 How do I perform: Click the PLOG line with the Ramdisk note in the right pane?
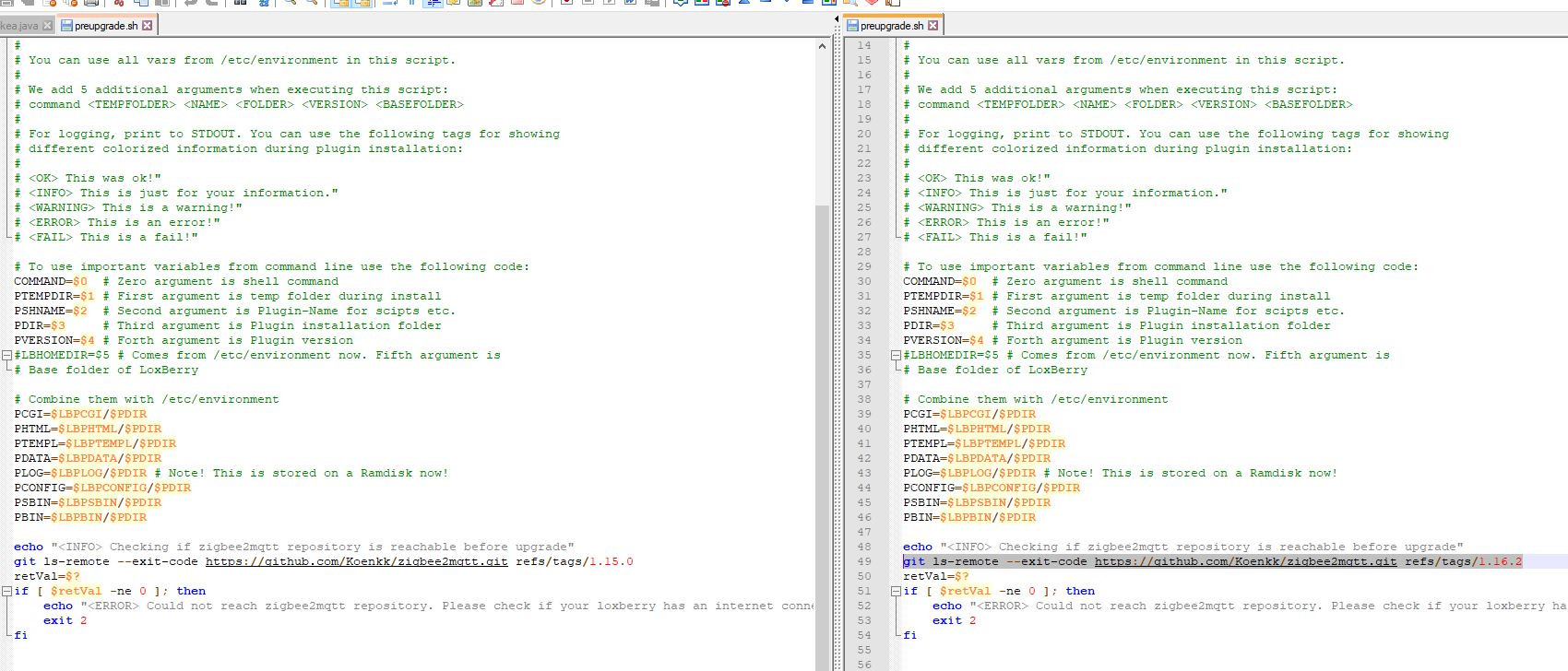(x=1121, y=473)
